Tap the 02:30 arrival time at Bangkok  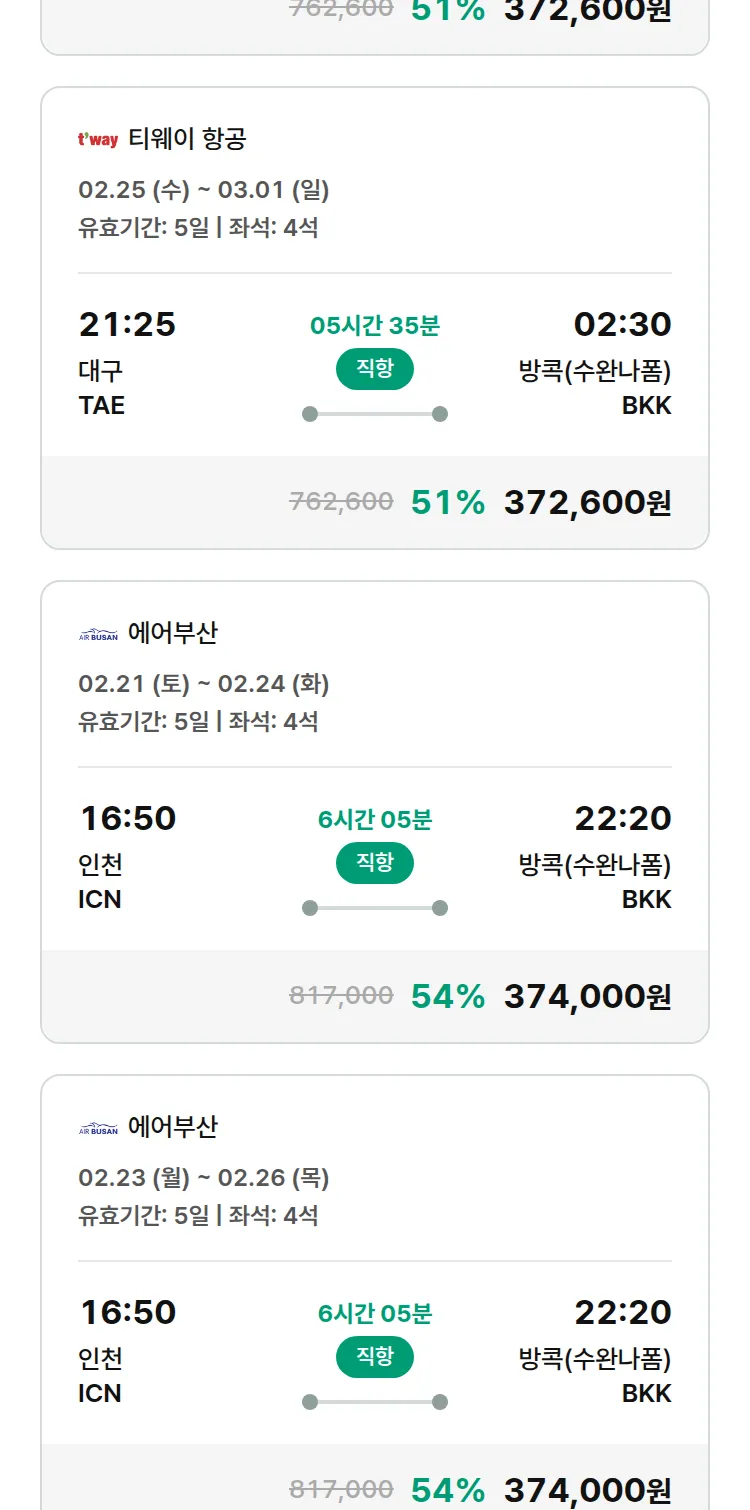pos(622,325)
